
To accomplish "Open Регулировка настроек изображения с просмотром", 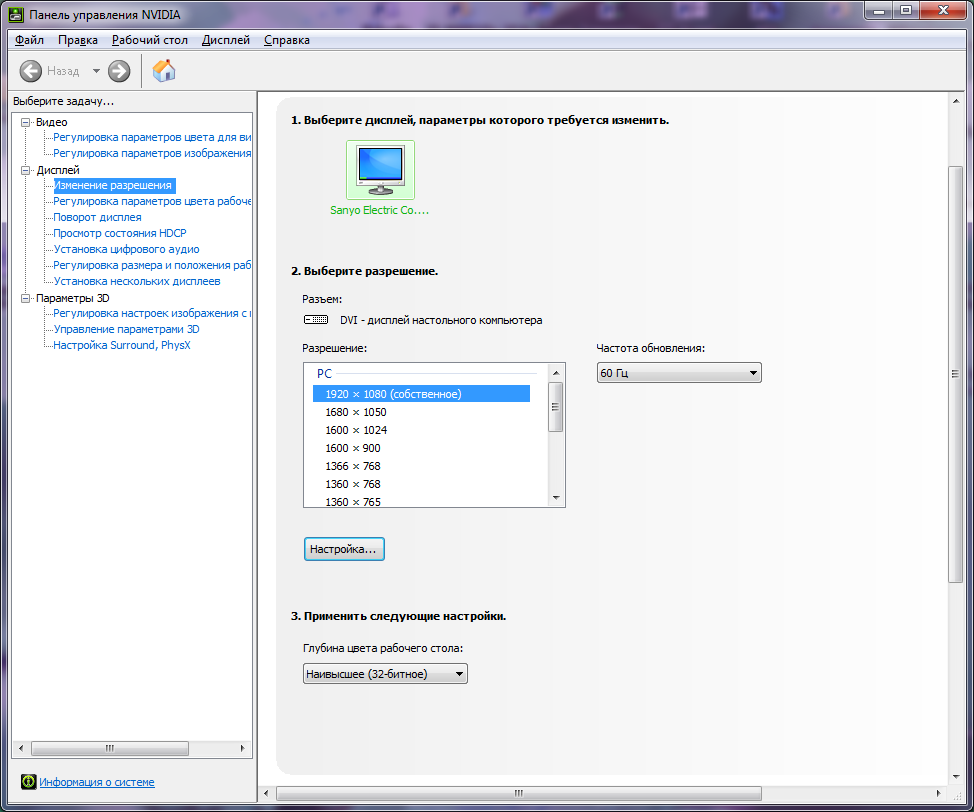I will 152,313.
